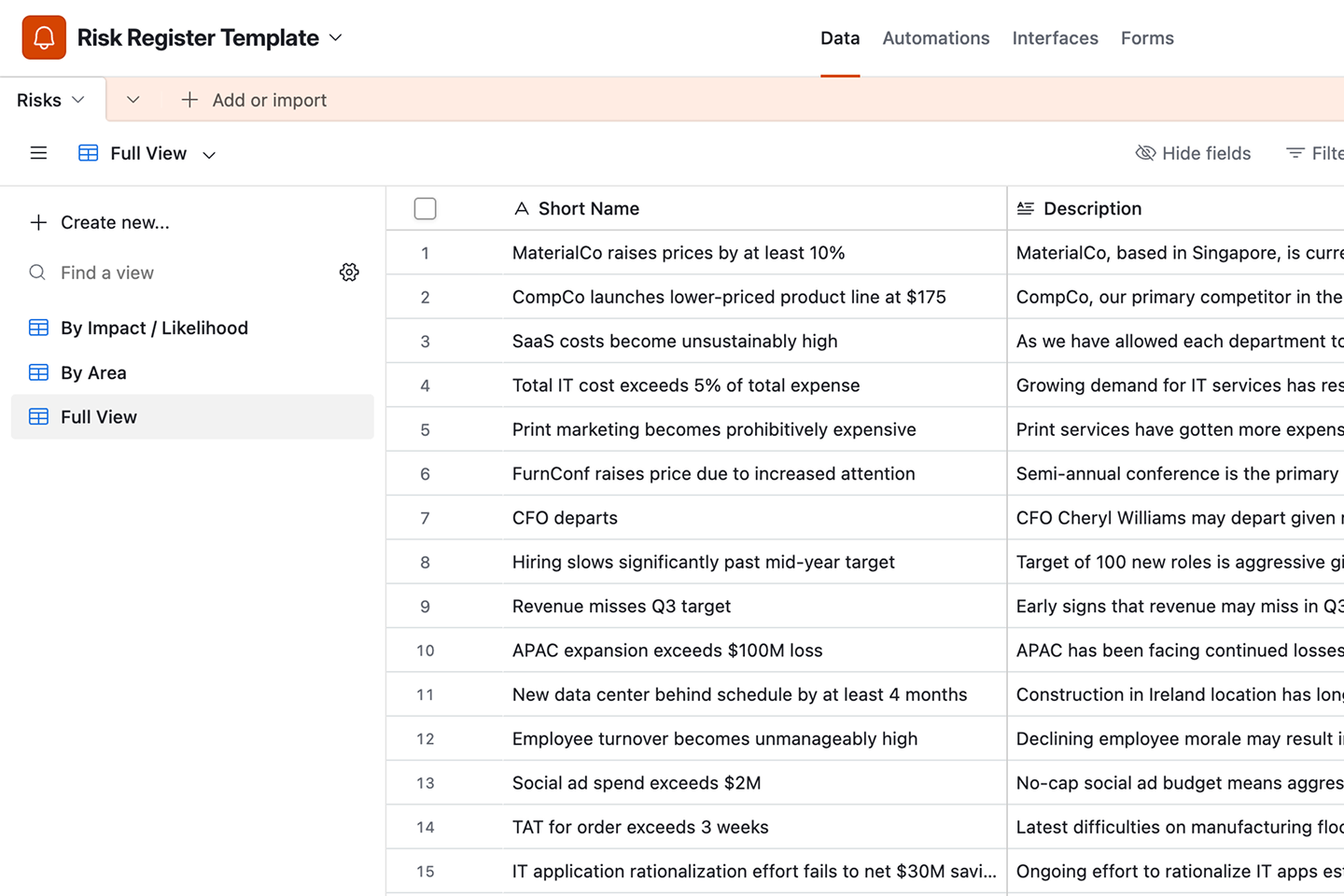Focus the Find a view search field
Screen dimensions: 1344x896
177,273
